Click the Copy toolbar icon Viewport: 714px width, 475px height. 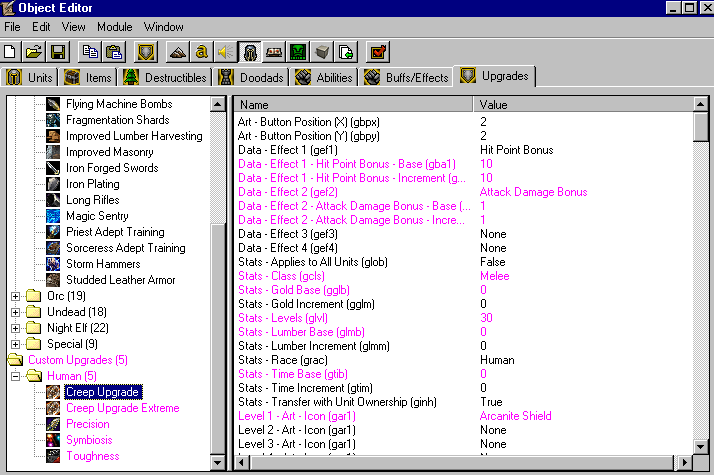90,52
